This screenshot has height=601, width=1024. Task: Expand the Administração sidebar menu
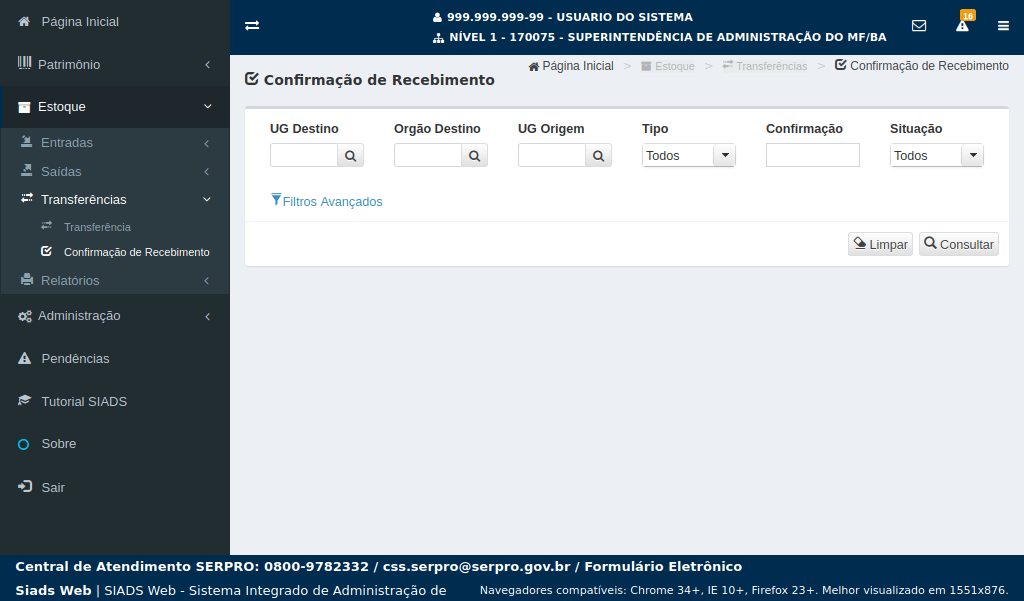[x=115, y=316]
